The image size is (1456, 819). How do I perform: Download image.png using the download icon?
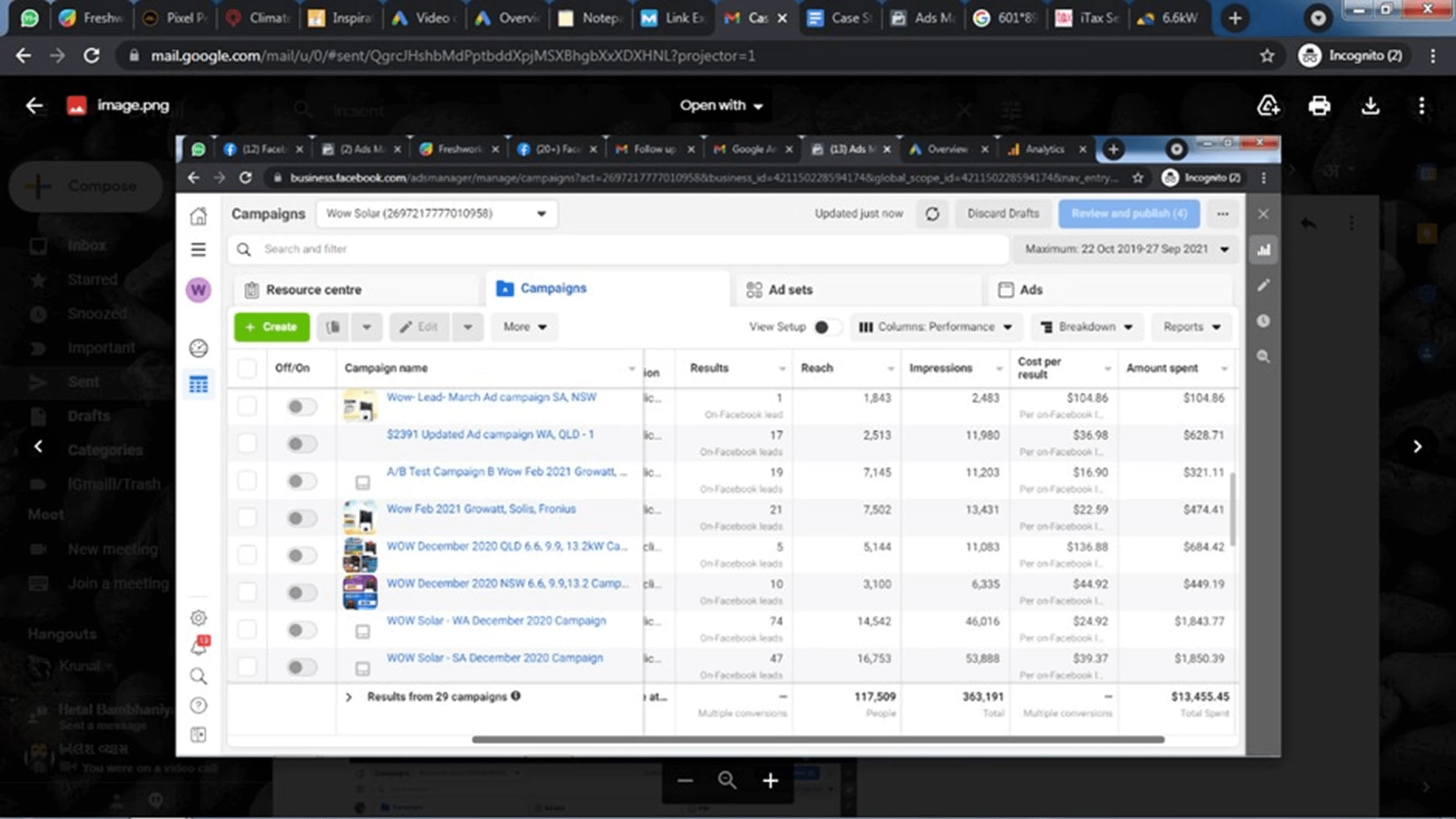pyautogui.click(x=1370, y=106)
